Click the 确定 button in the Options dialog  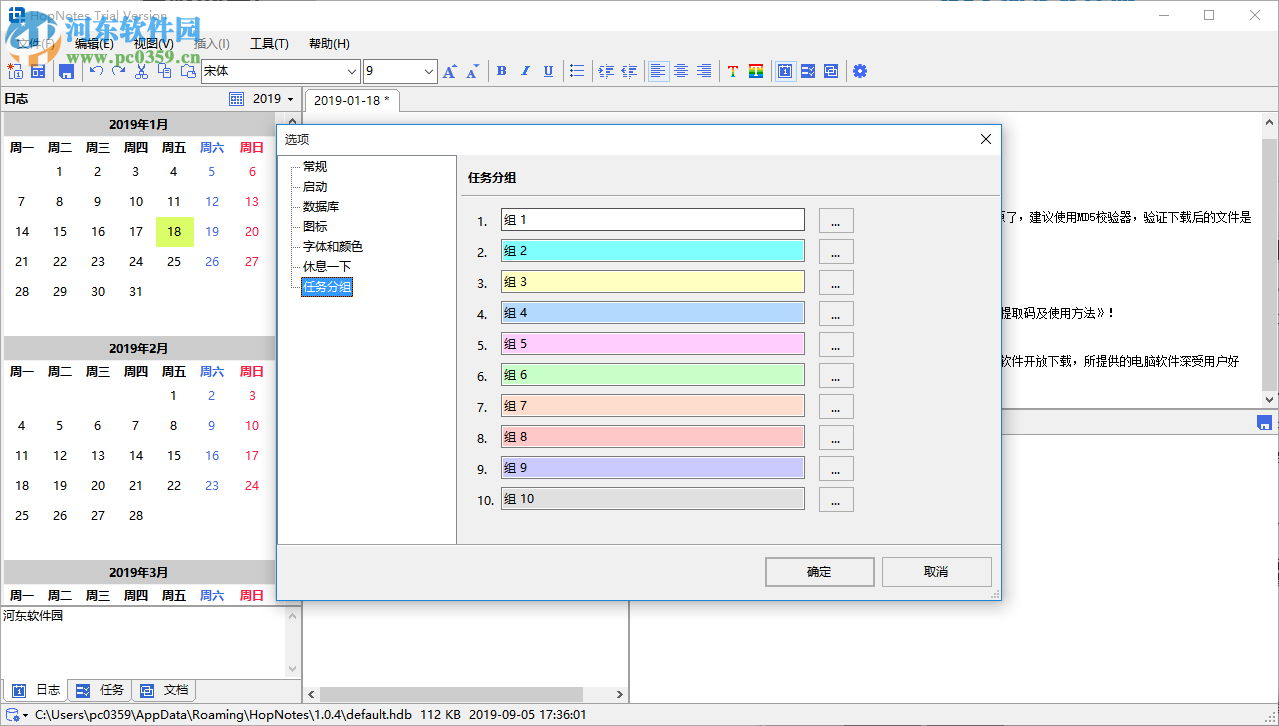(819, 571)
